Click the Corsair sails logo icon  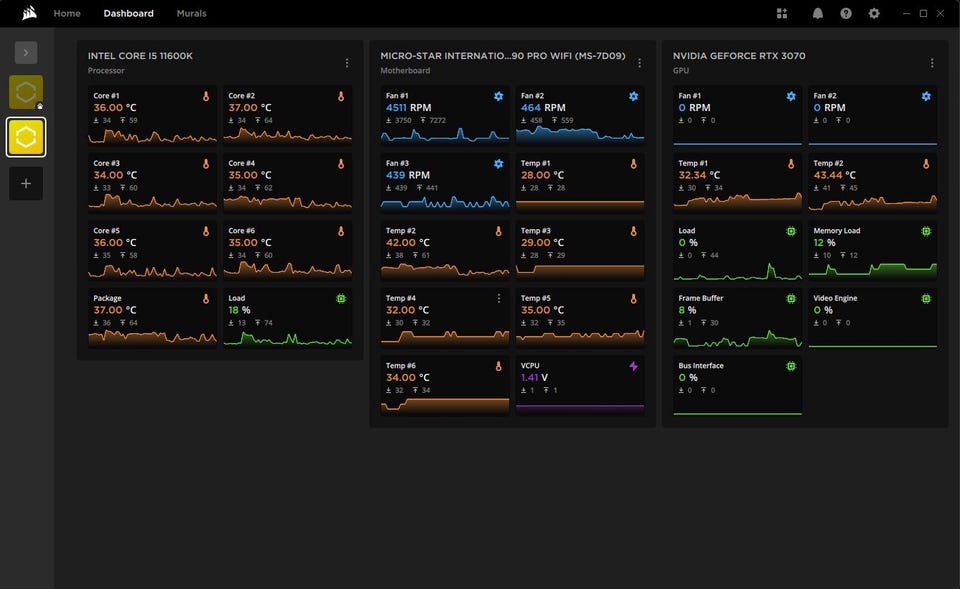(x=29, y=13)
